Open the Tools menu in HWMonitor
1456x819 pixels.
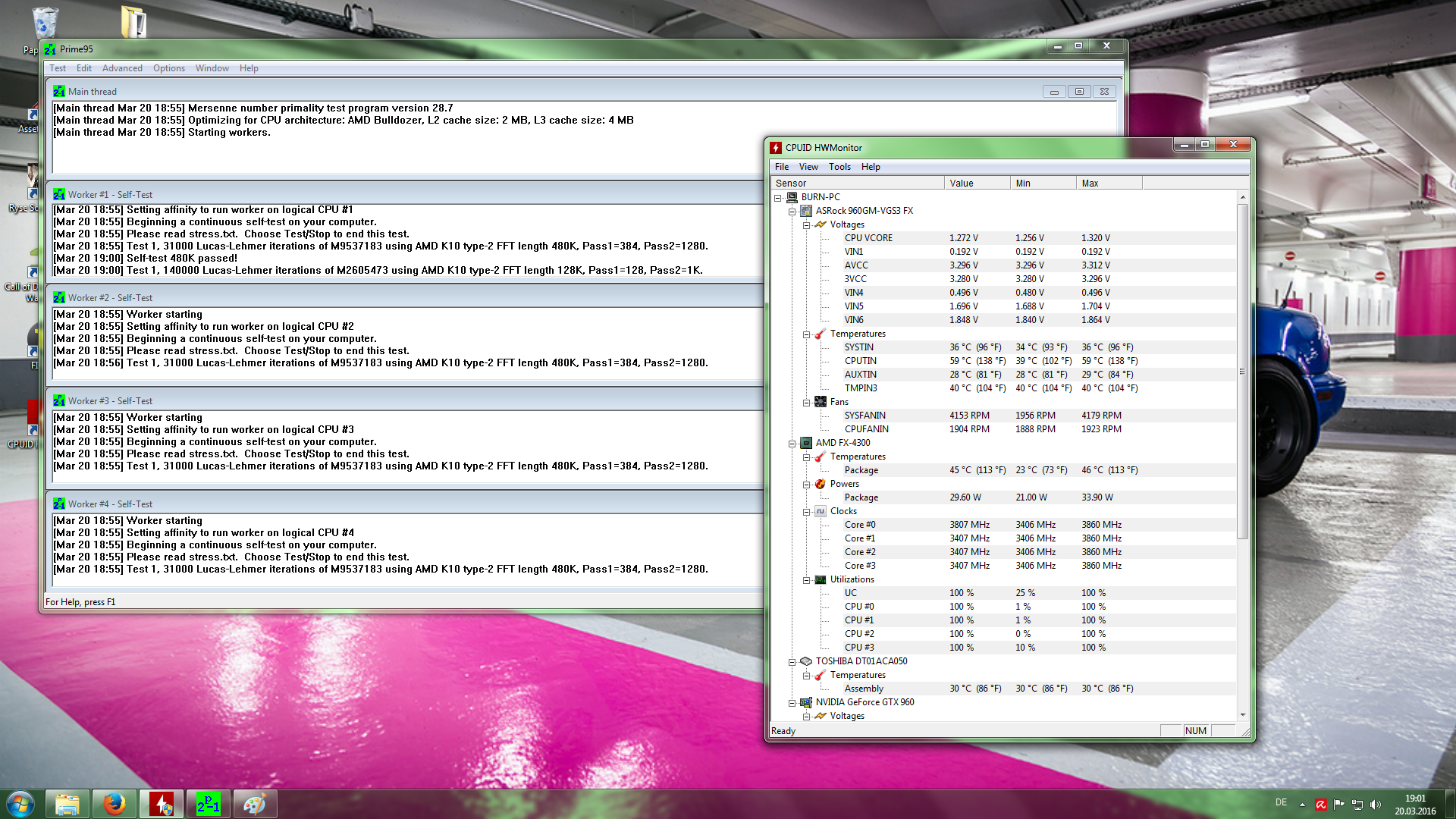click(839, 167)
